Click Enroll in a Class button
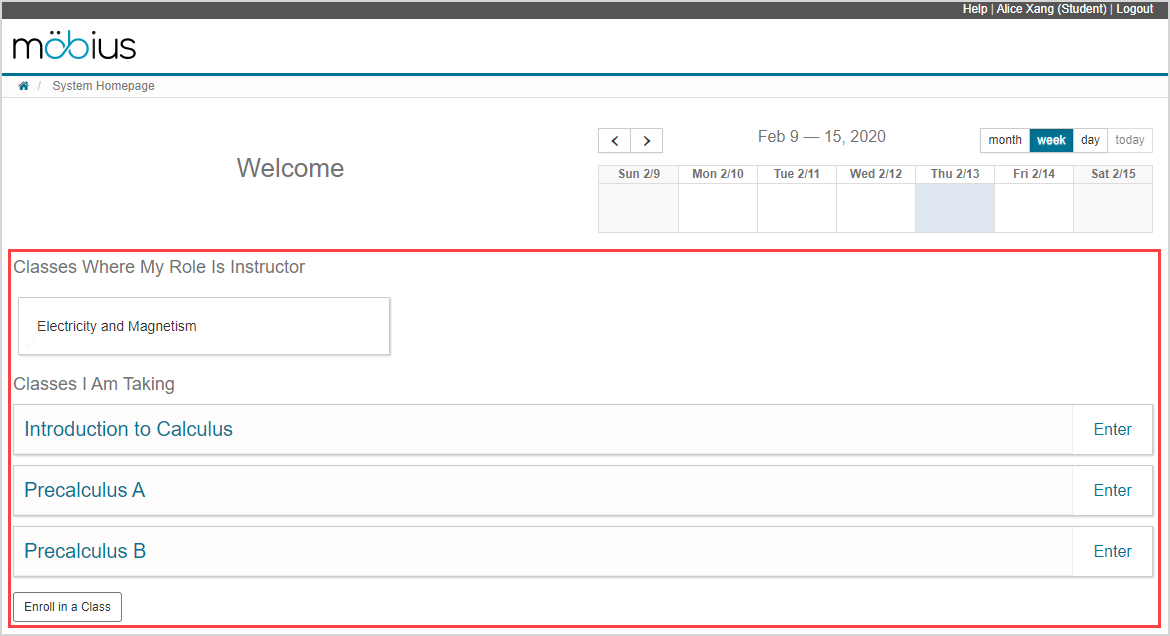The height and width of the screenshot is (636, 1170). pyautogui.click(x=68, y=607)
